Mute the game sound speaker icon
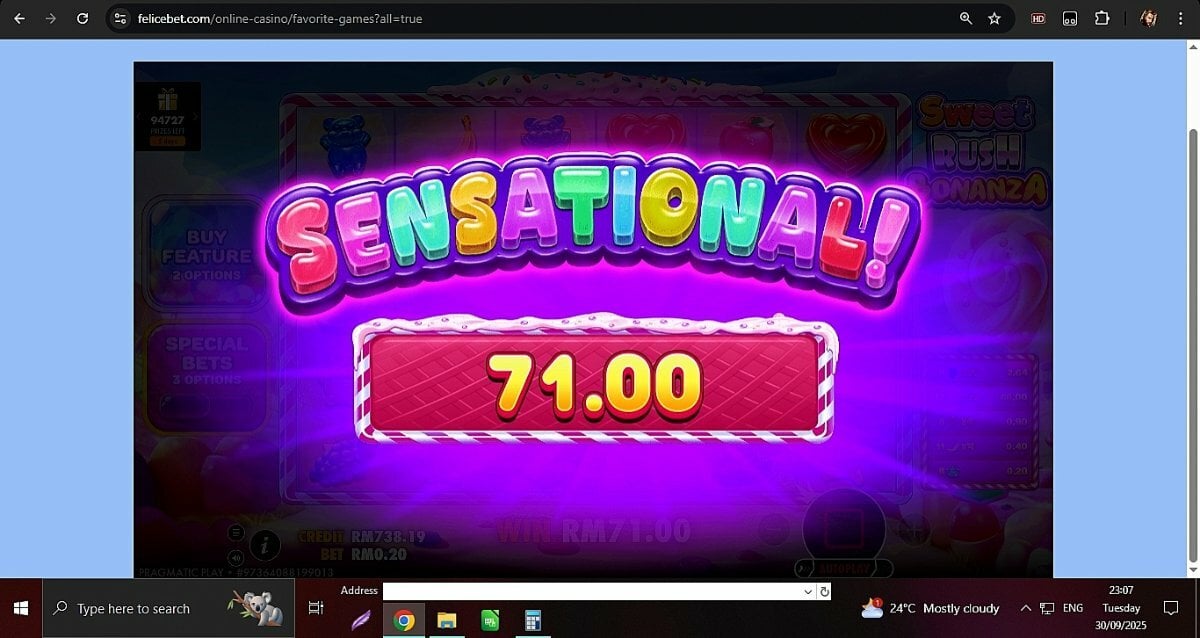The width and height of the screenshot is (1200, 638). (x=236, y=558)
